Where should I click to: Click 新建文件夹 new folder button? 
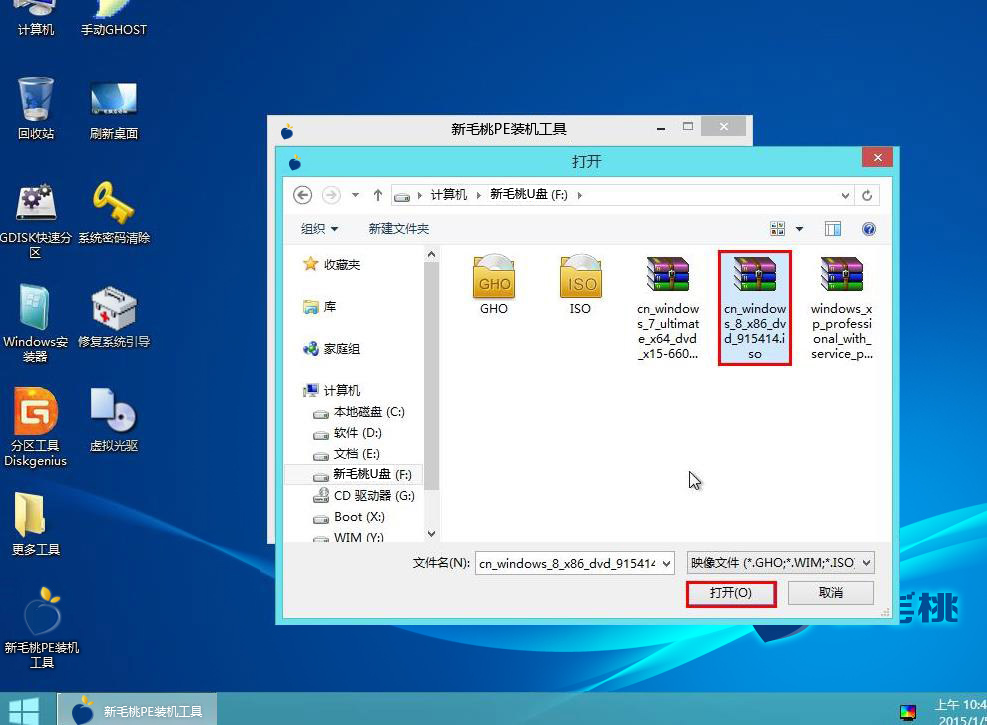tap(398, 229)
